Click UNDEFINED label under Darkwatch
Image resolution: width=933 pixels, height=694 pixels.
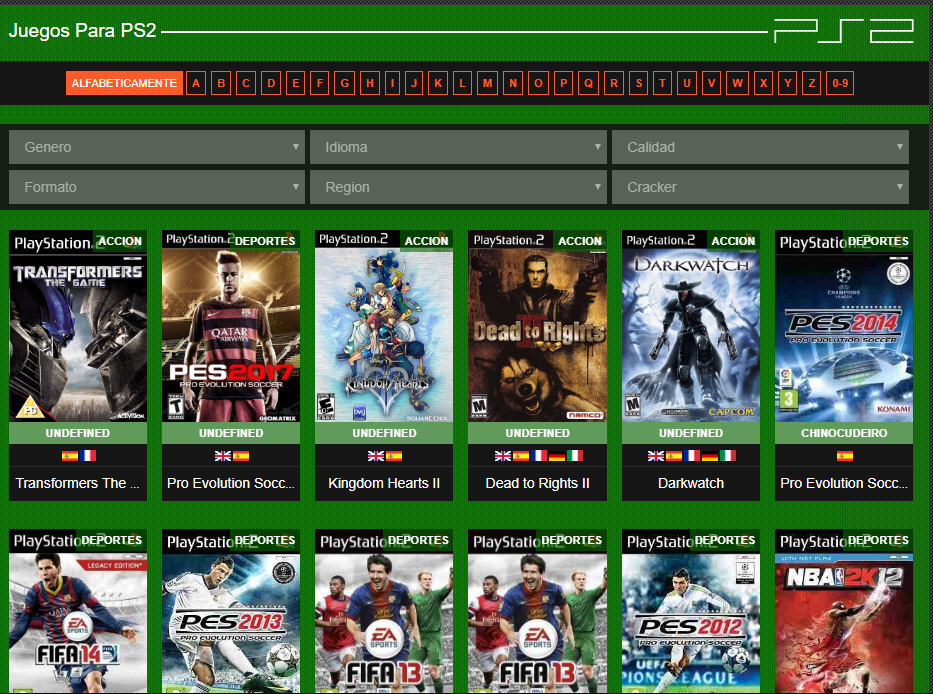pyautogui.click(x=691, y=433)
